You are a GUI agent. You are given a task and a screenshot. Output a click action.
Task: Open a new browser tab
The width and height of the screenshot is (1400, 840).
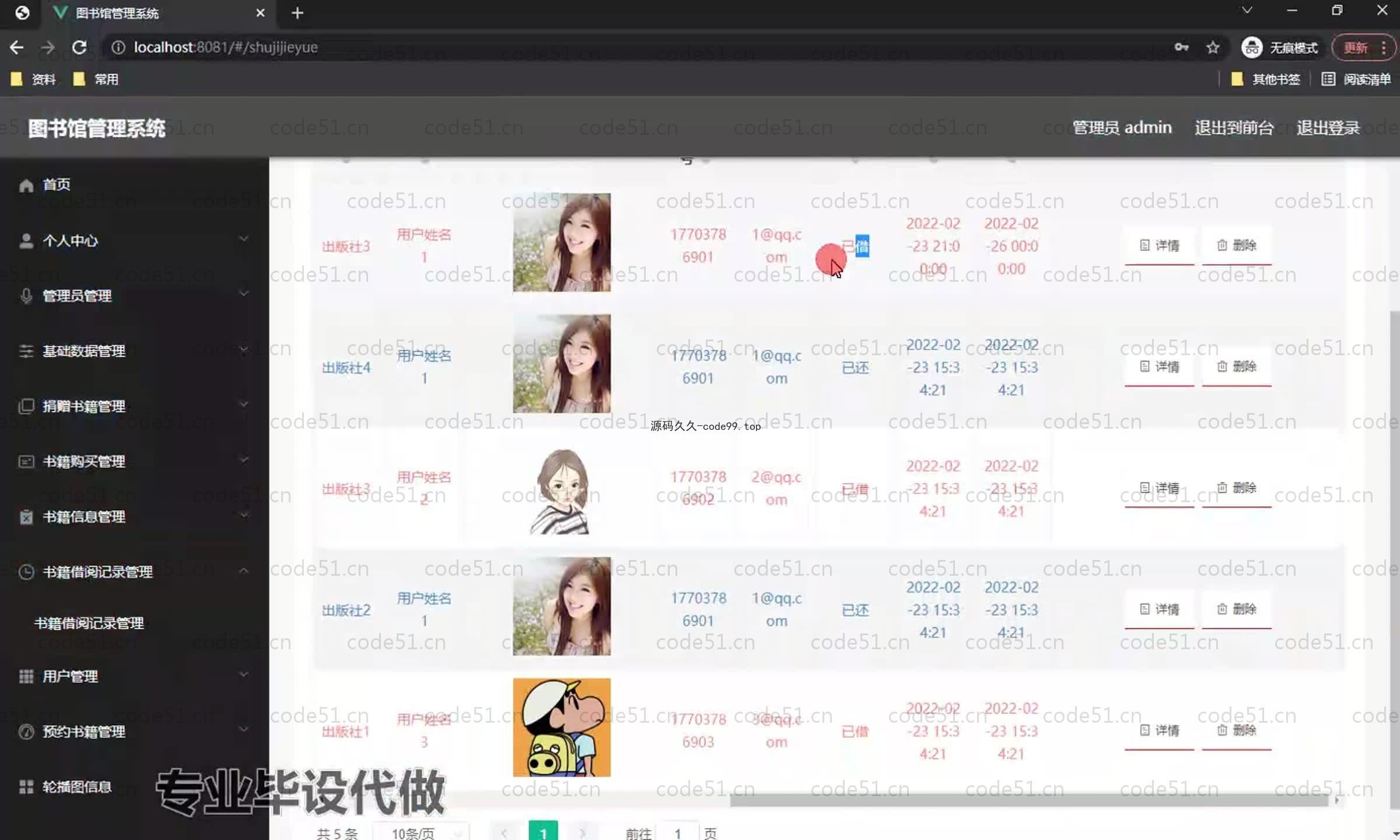pos(297,13)
